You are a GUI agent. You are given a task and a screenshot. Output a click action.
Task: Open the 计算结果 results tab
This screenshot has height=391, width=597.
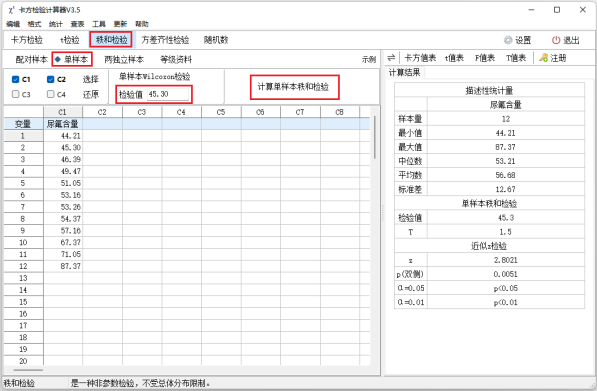tap(404, 72)
